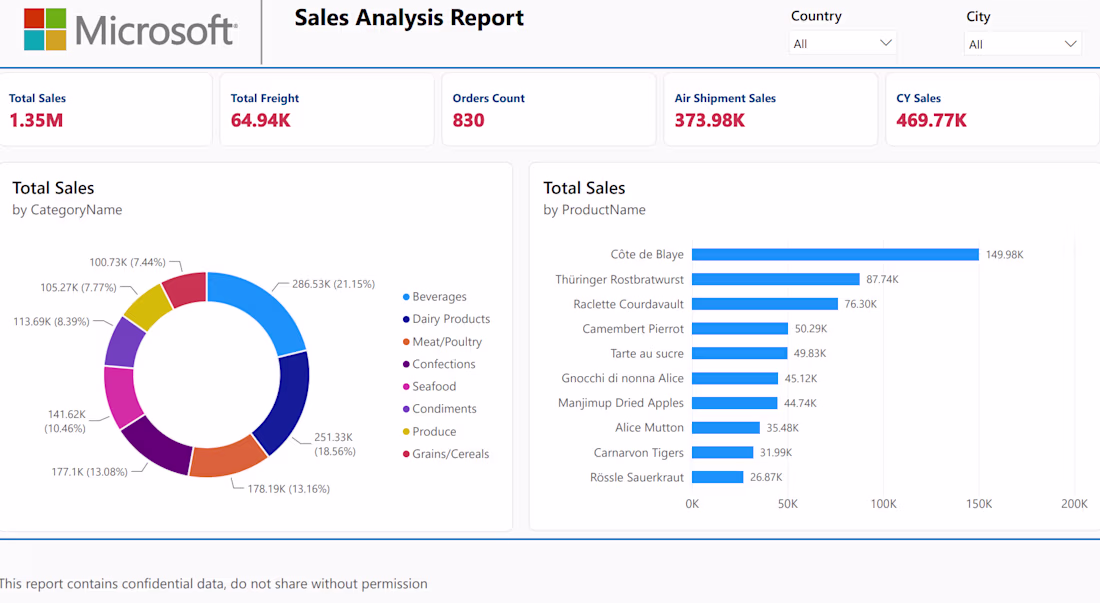The height and width of the screenshot is (603, 1100).
Task: Open the Country dropdown chevron
Action: 885,43
